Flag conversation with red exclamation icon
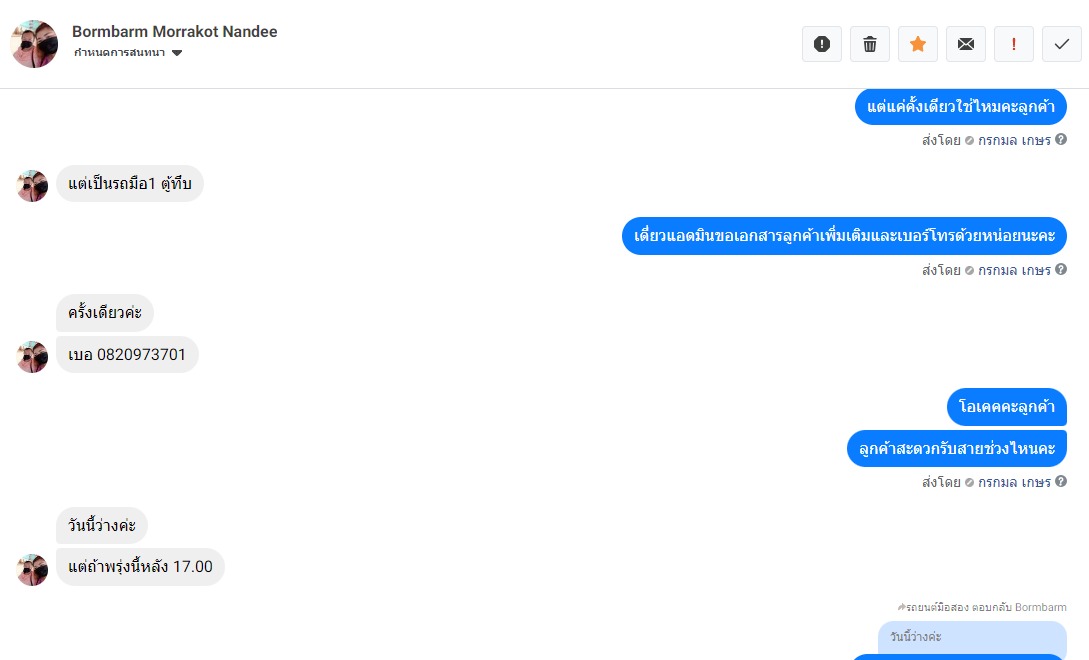Screen dimensions: 1089x660 [1013, 44]
